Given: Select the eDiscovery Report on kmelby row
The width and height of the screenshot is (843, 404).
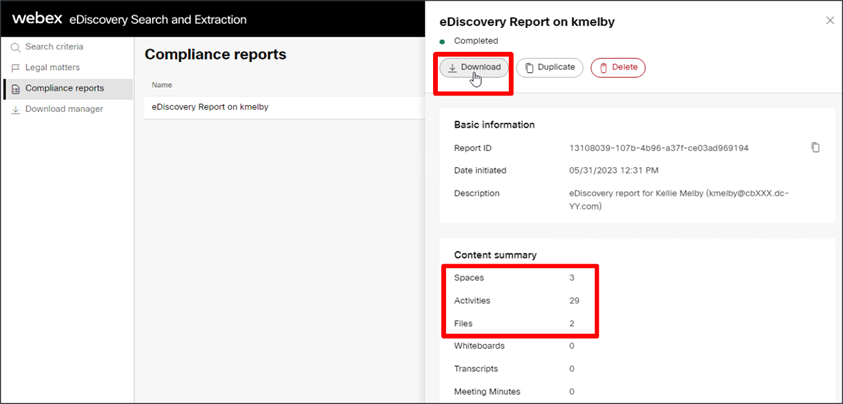Looking at the screenshot, I should point(210,107).
